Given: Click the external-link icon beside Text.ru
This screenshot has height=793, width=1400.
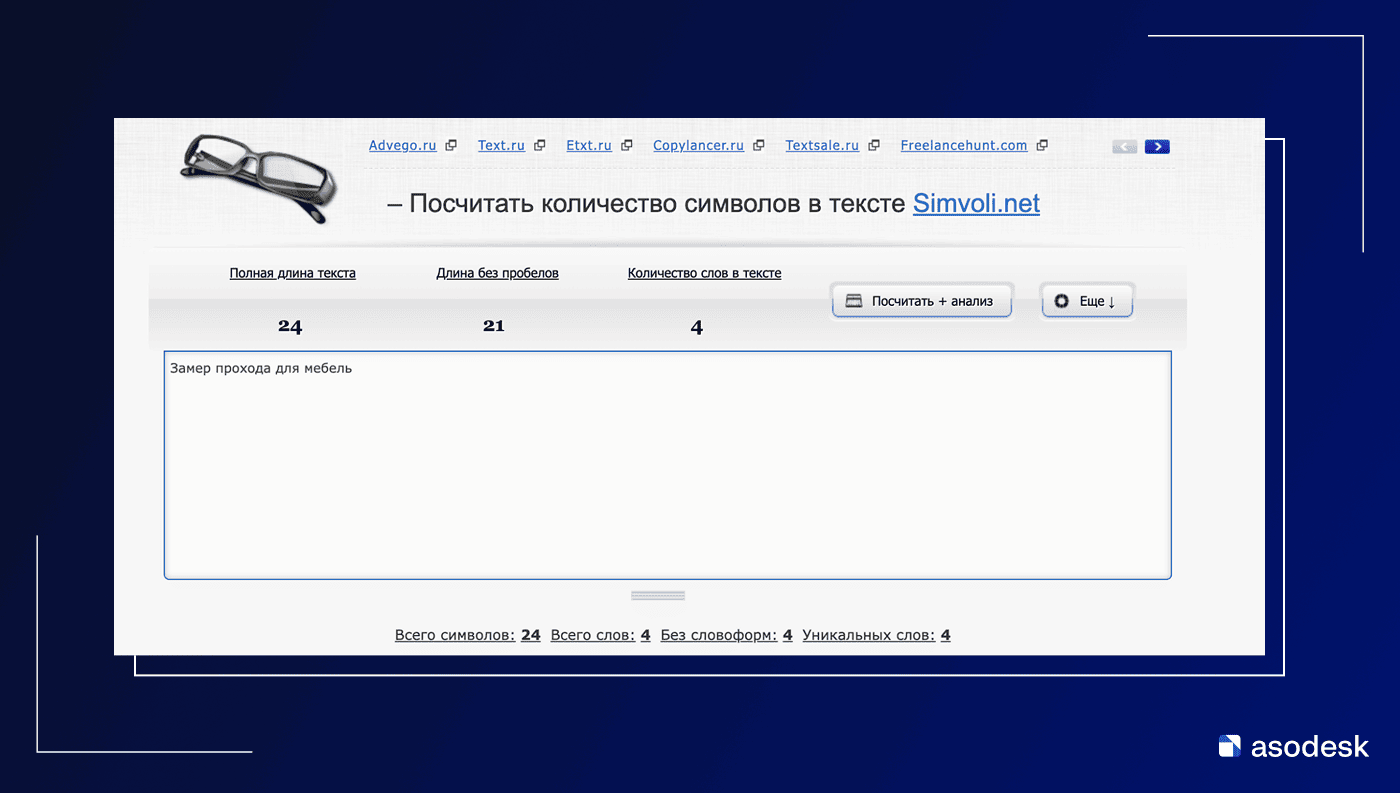Looking at the screenshot, I should pos(540,145).
